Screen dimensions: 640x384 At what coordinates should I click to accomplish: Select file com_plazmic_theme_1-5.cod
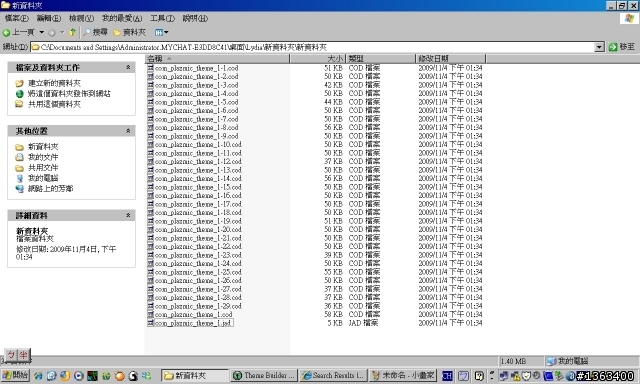pyautogui.click(x=196, y=102)
